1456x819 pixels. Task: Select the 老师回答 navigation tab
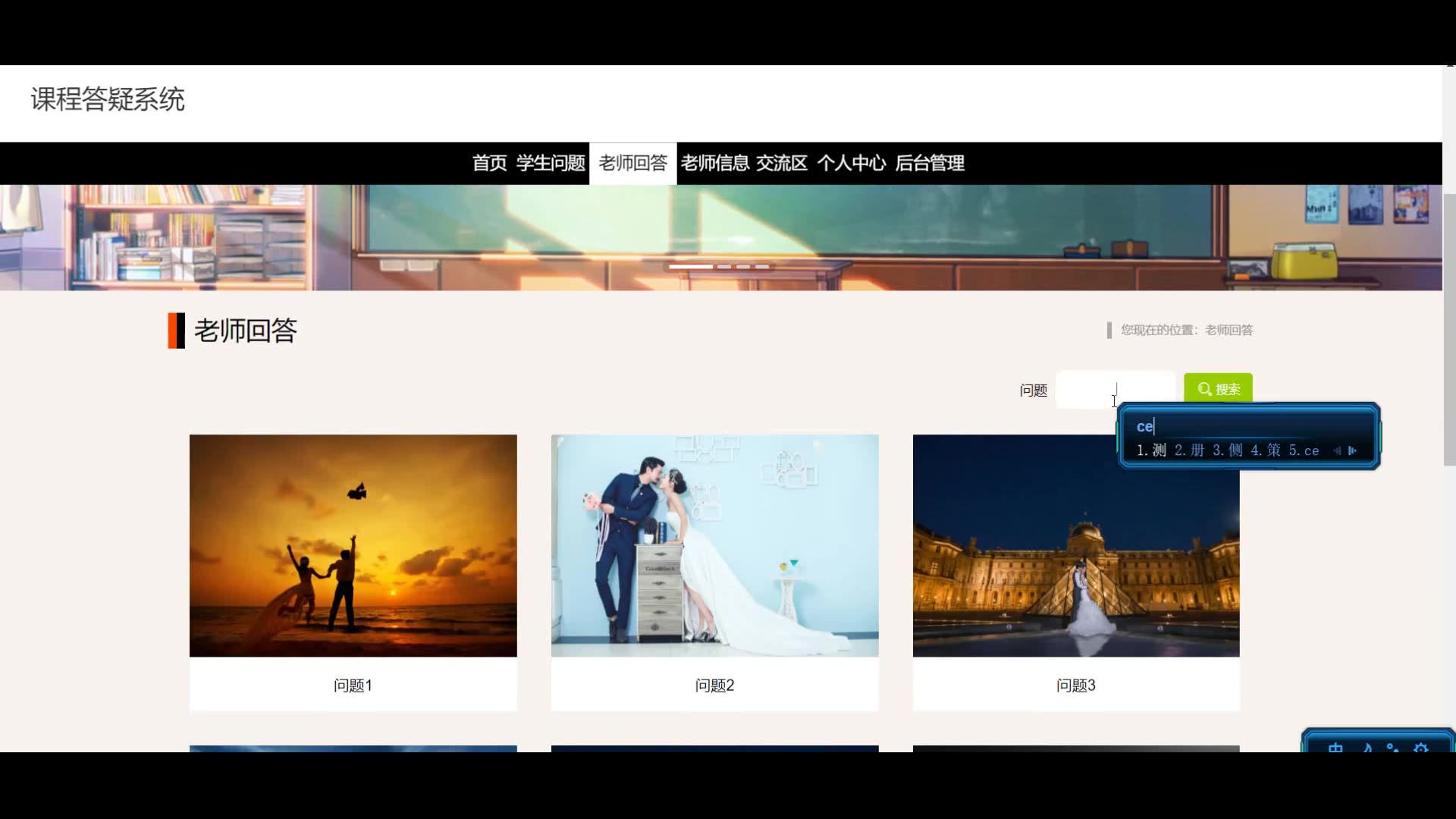(x=633, y=163)
